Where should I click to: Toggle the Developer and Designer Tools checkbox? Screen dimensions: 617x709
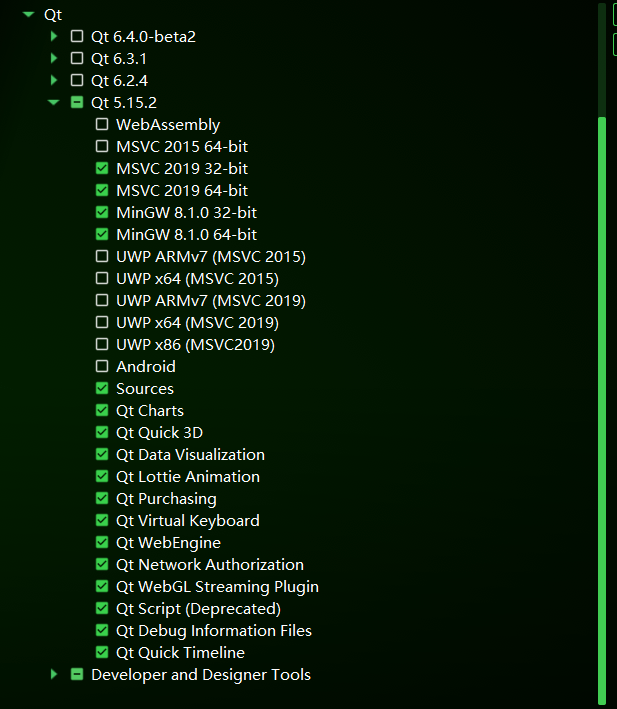coord(77,674)
